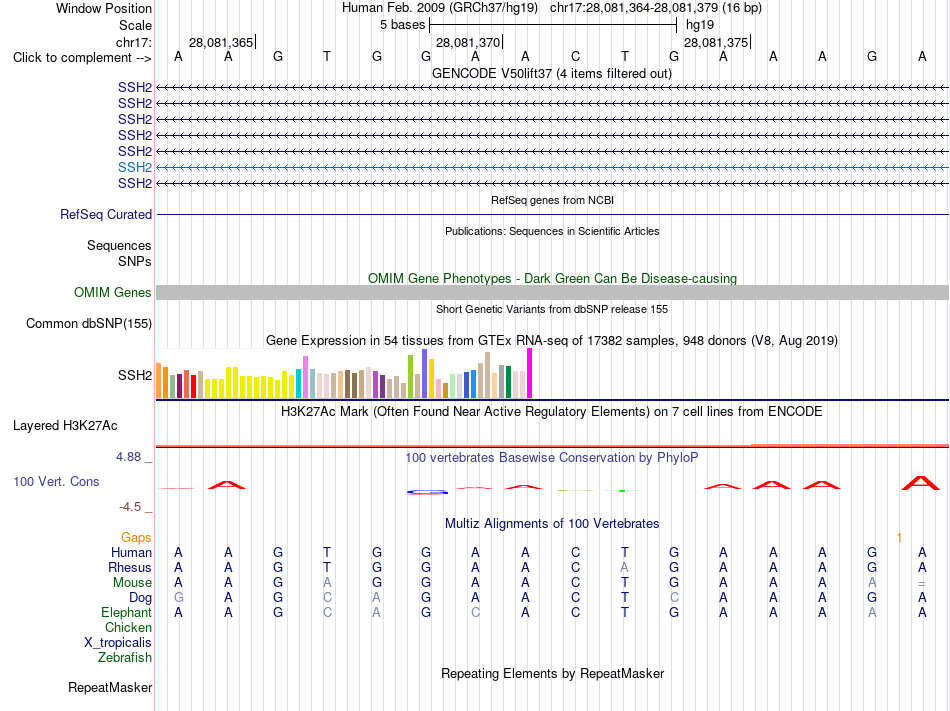Viewport: 950px width, 711px height.
Task: Click the Layered H3K27Ac track label
Action: tap(65, 426)
